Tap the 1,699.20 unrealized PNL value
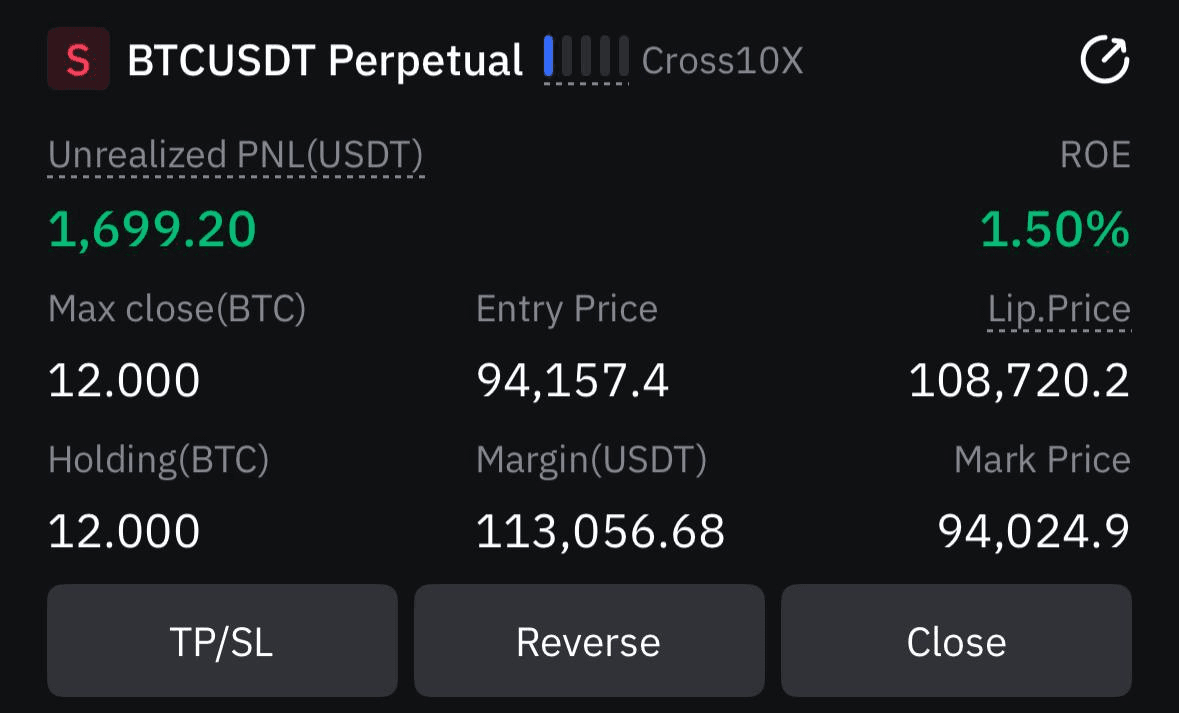The width and height of the screenshot is (1179, 713). point(153,229)
